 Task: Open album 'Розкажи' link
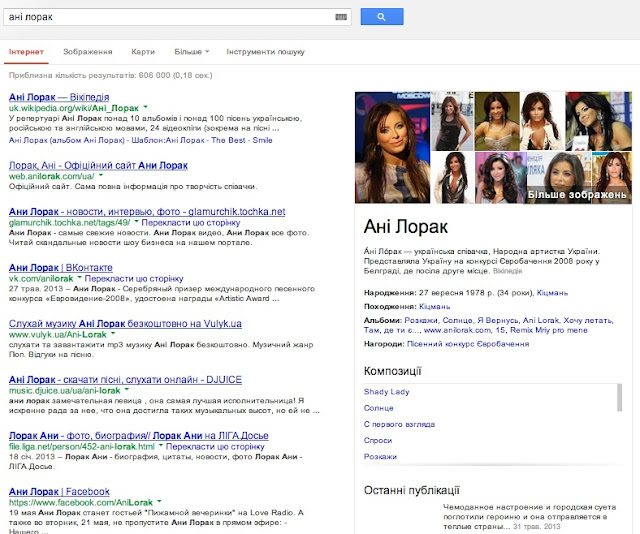(421, 320)
